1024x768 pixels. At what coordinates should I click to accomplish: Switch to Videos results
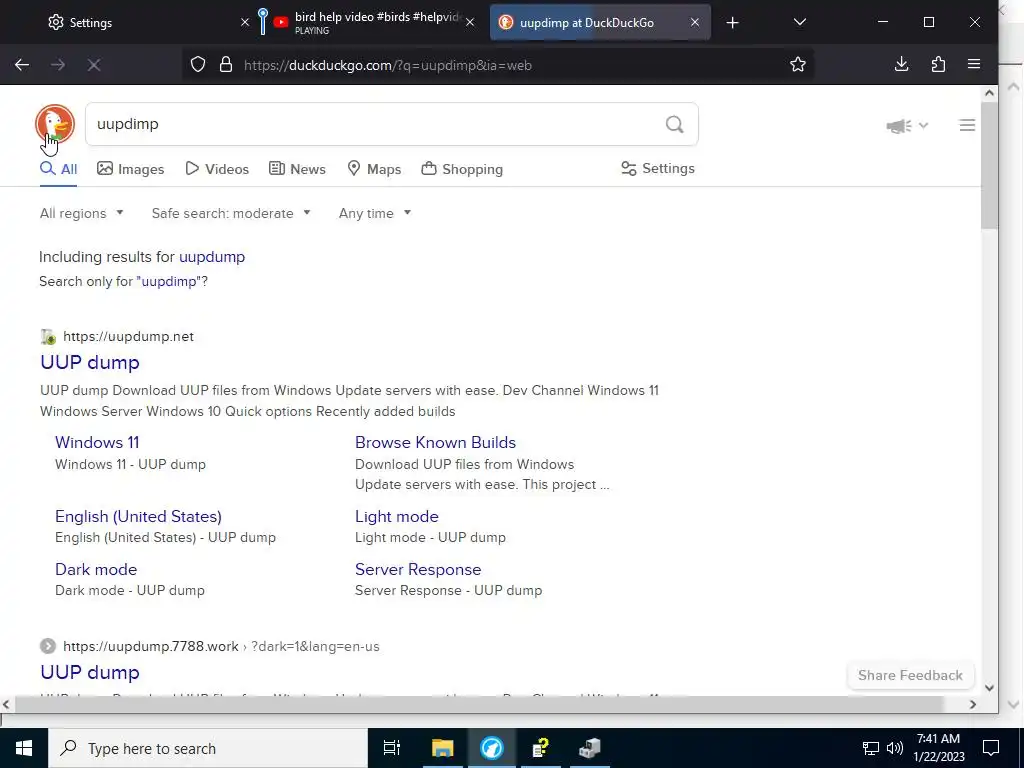point(217,169)
